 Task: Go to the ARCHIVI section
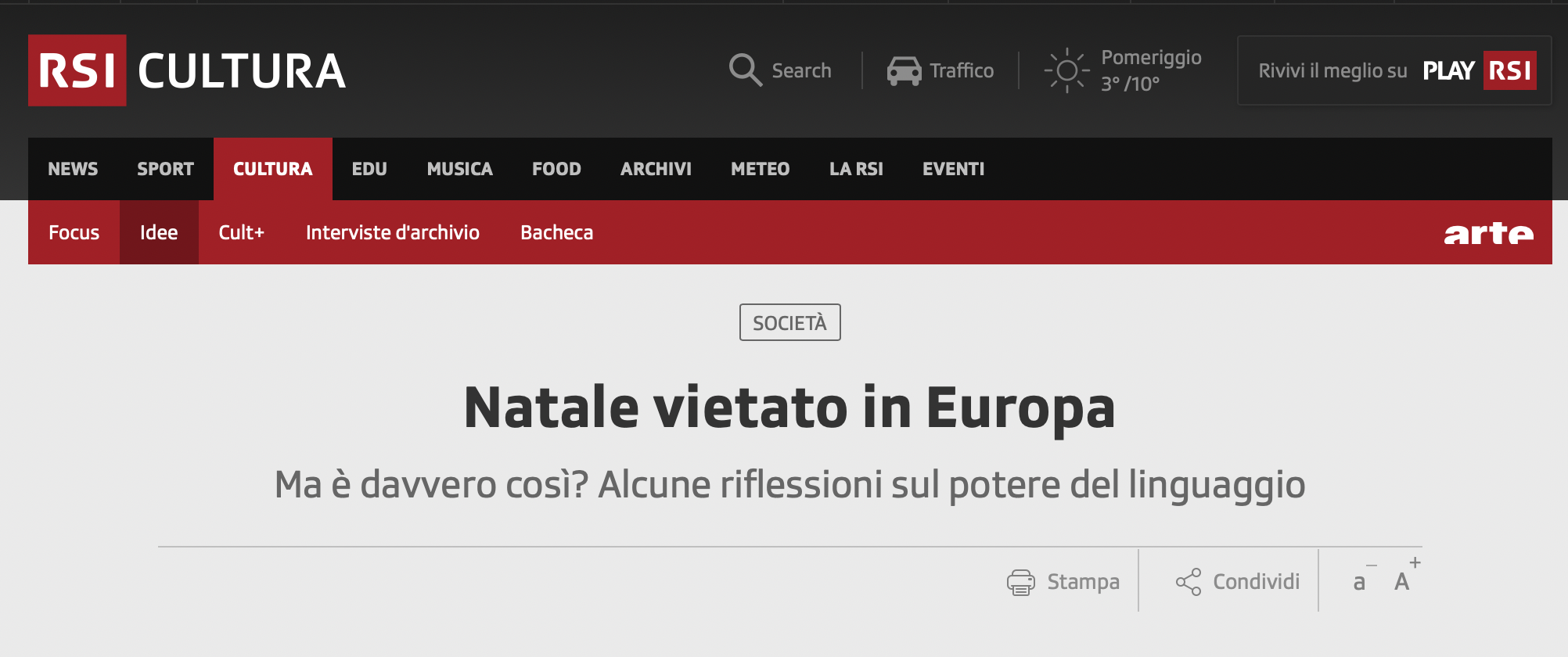pos(656,169)
